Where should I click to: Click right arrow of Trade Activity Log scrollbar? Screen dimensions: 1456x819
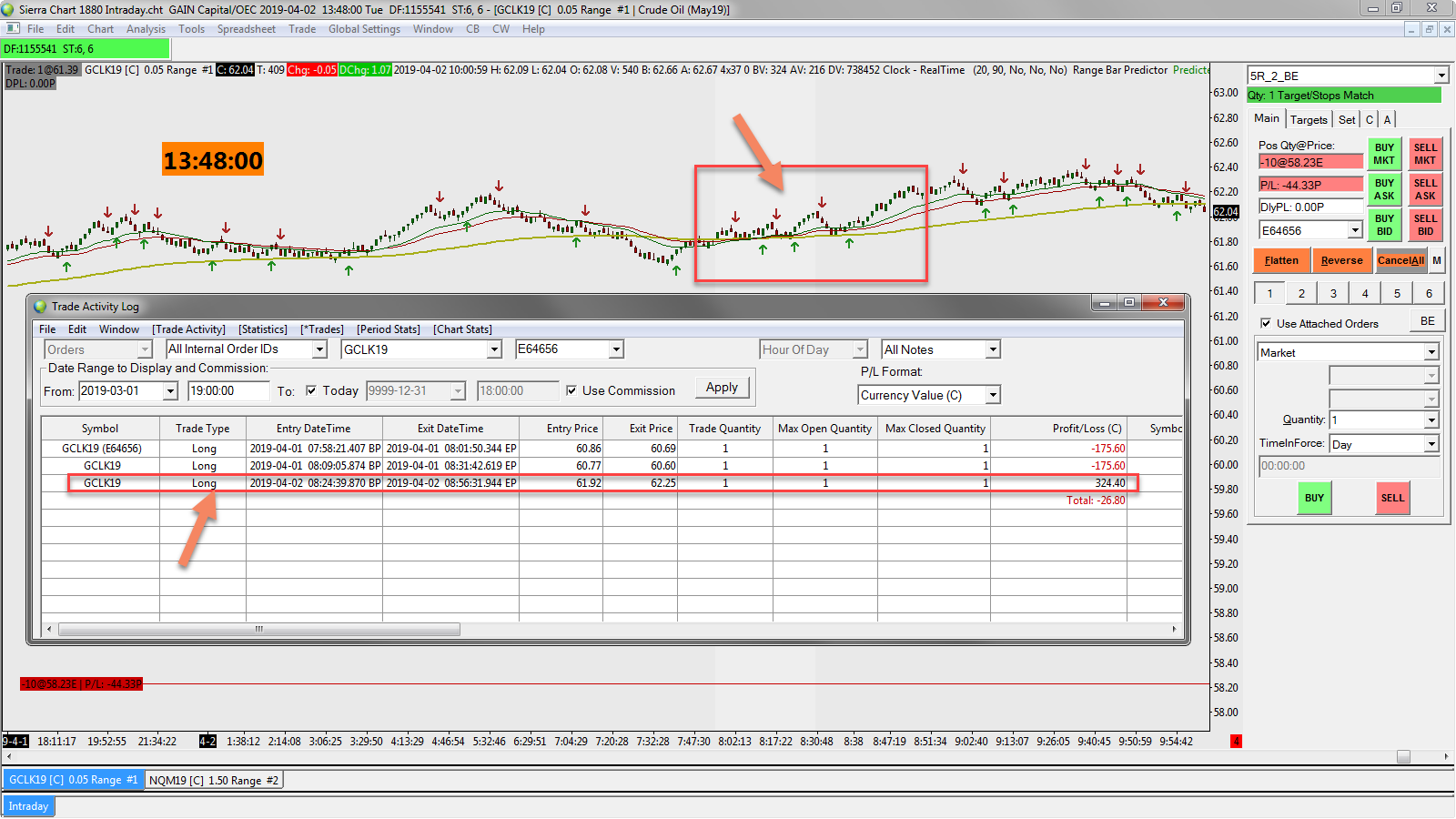[1174, 629]
